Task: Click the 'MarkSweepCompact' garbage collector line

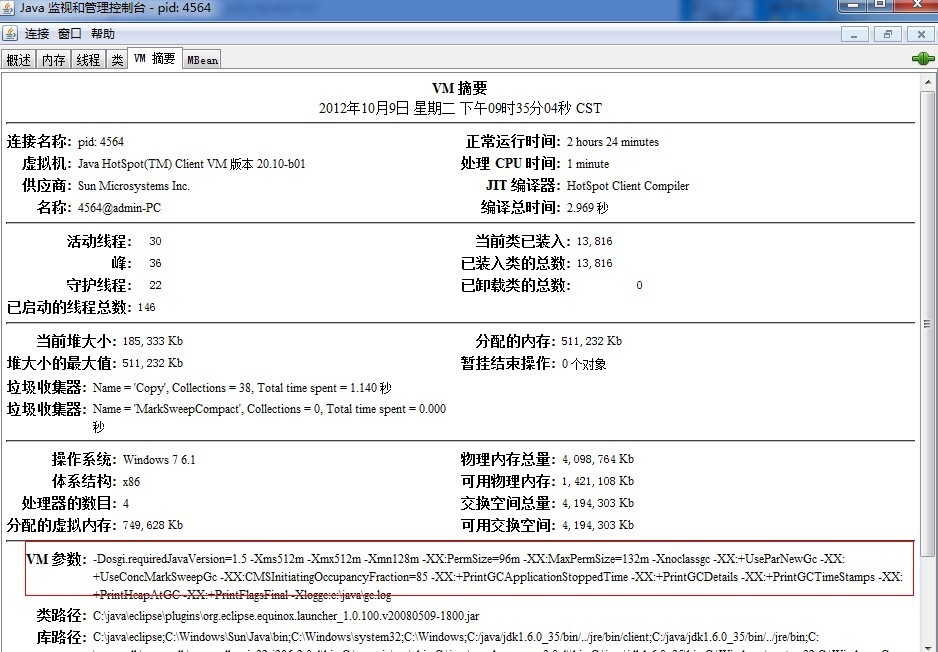Action: 269,418
